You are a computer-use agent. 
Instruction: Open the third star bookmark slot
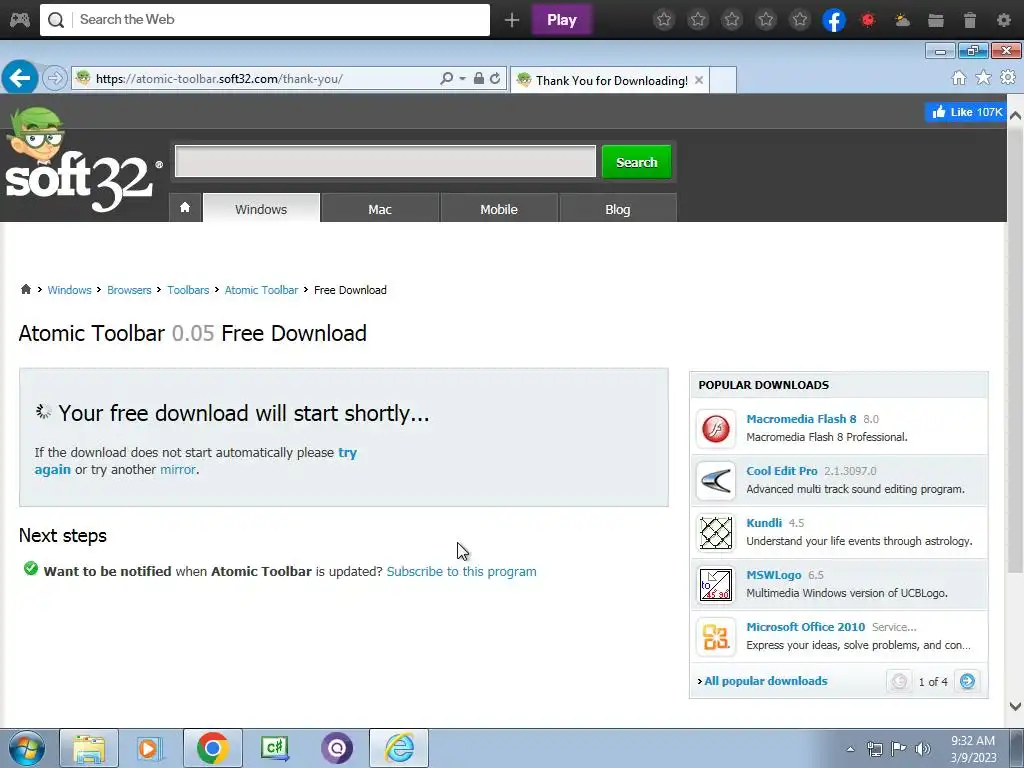pos(732,20)
